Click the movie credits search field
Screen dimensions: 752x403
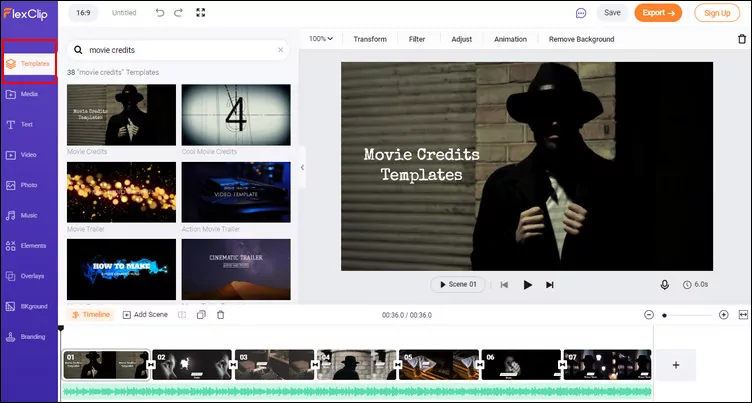(x=177, y=50)
